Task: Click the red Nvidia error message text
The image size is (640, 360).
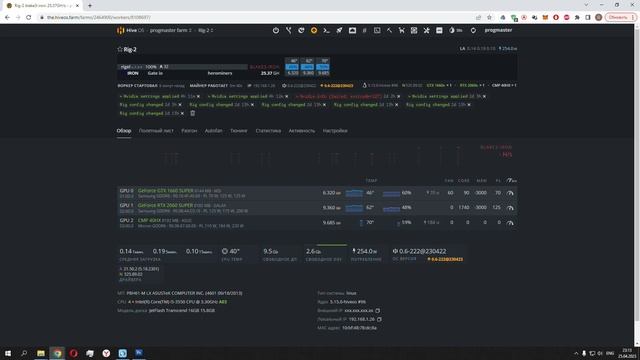Action: pyautogui.click(x=339, y=96)
